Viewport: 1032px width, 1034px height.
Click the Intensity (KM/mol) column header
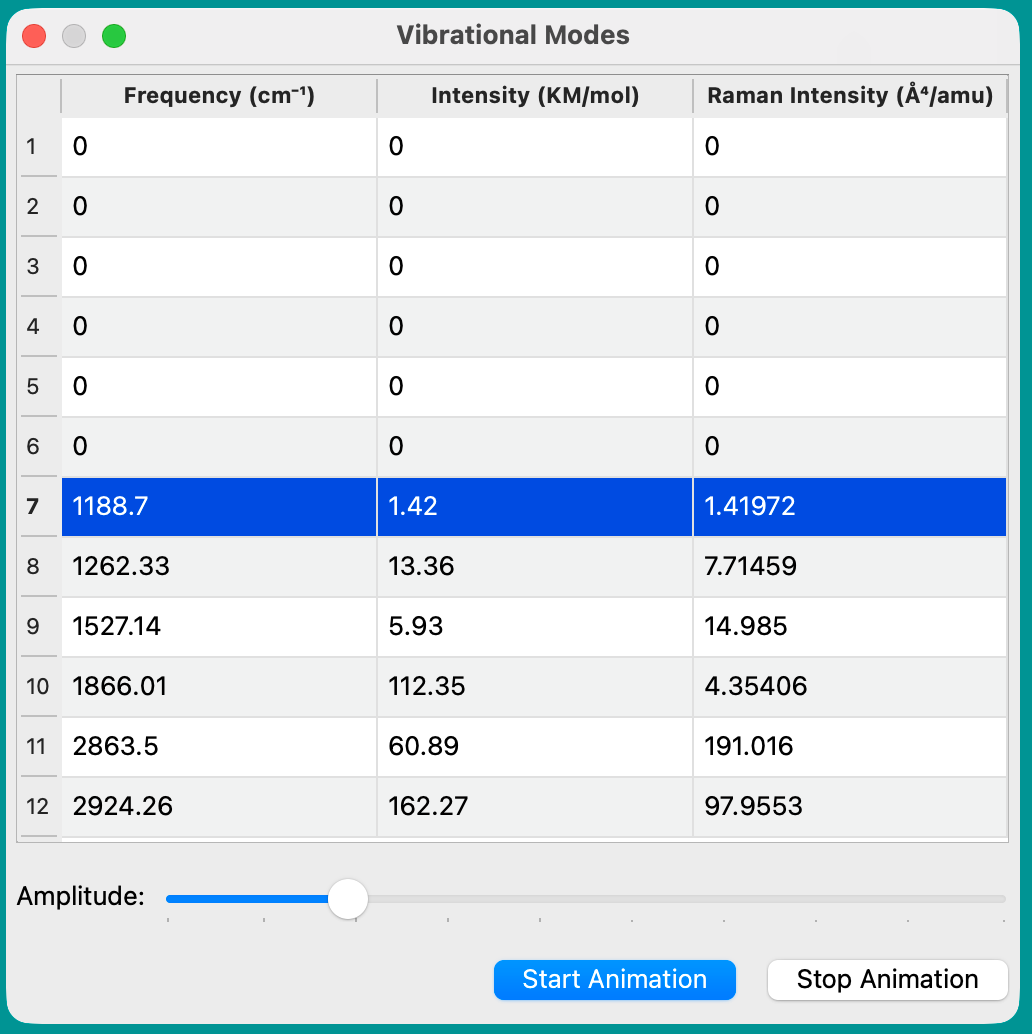(534, 96)
